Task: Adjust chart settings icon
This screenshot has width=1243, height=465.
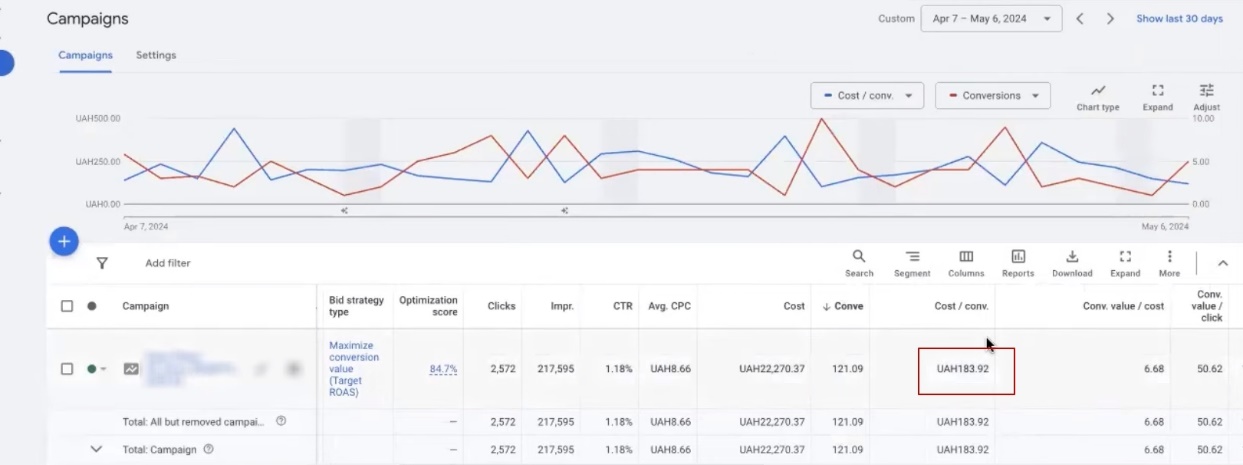Action: pyautogui.click(x=1206, y=96)
